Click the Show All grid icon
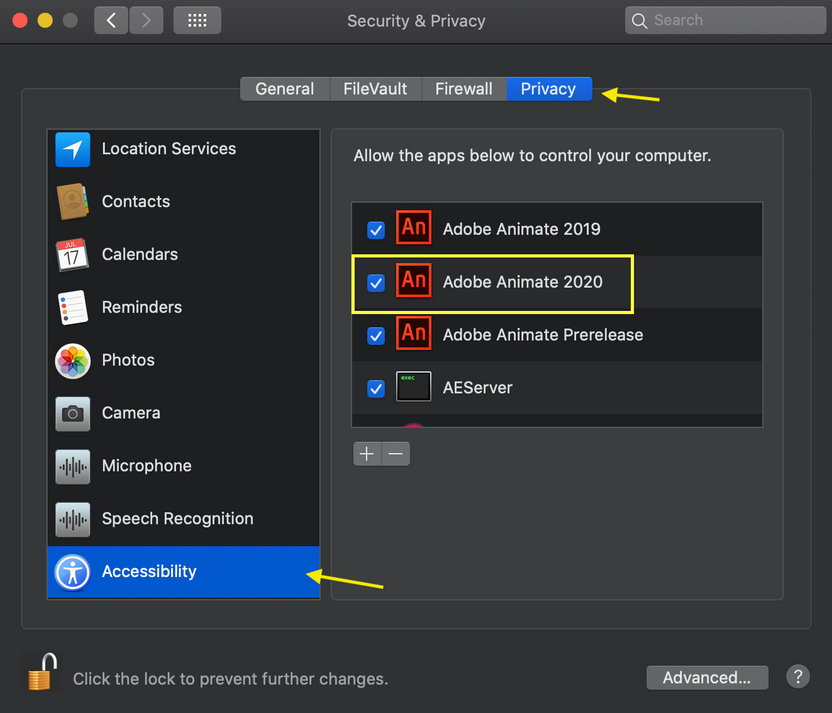 [197, 19]
